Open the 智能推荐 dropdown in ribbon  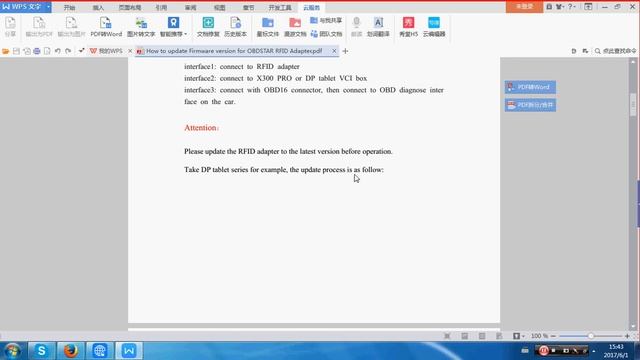pos(173,27)
